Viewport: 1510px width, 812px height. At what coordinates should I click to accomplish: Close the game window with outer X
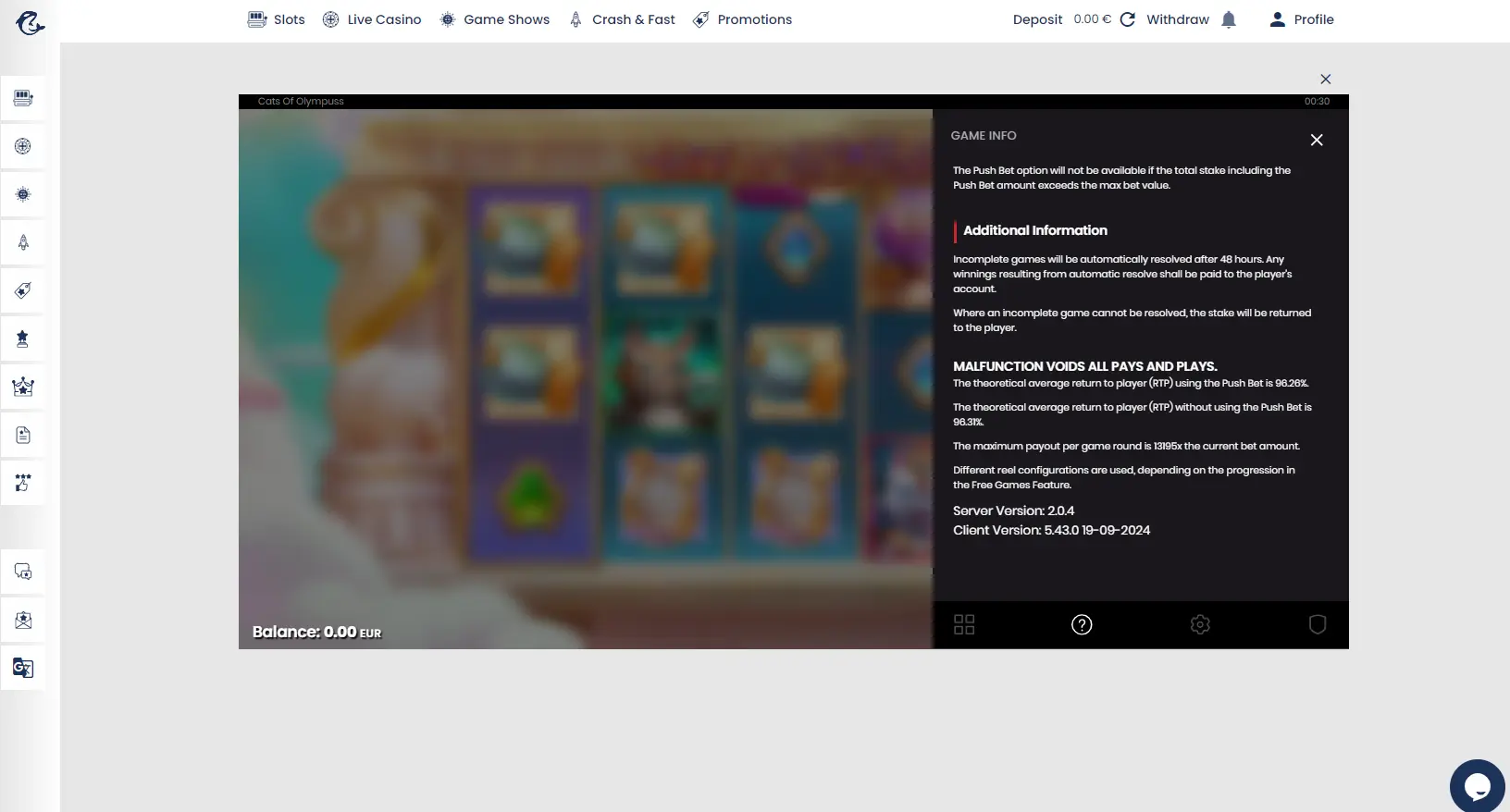(1325, 80)
